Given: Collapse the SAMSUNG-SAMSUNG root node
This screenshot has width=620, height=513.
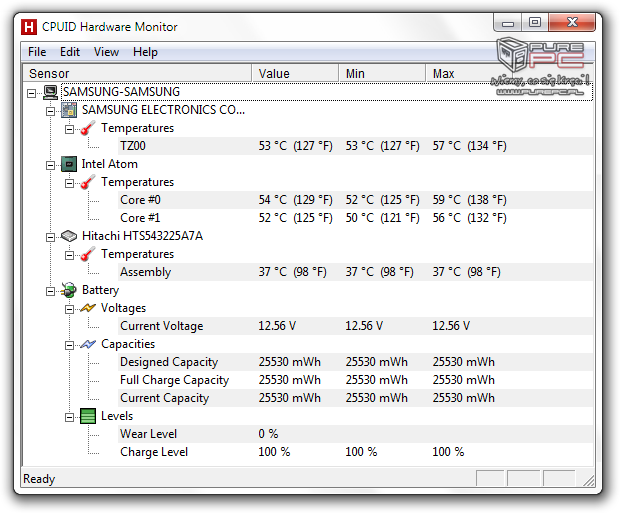Looking at the screenshot, I should click(x=32, y=94).
